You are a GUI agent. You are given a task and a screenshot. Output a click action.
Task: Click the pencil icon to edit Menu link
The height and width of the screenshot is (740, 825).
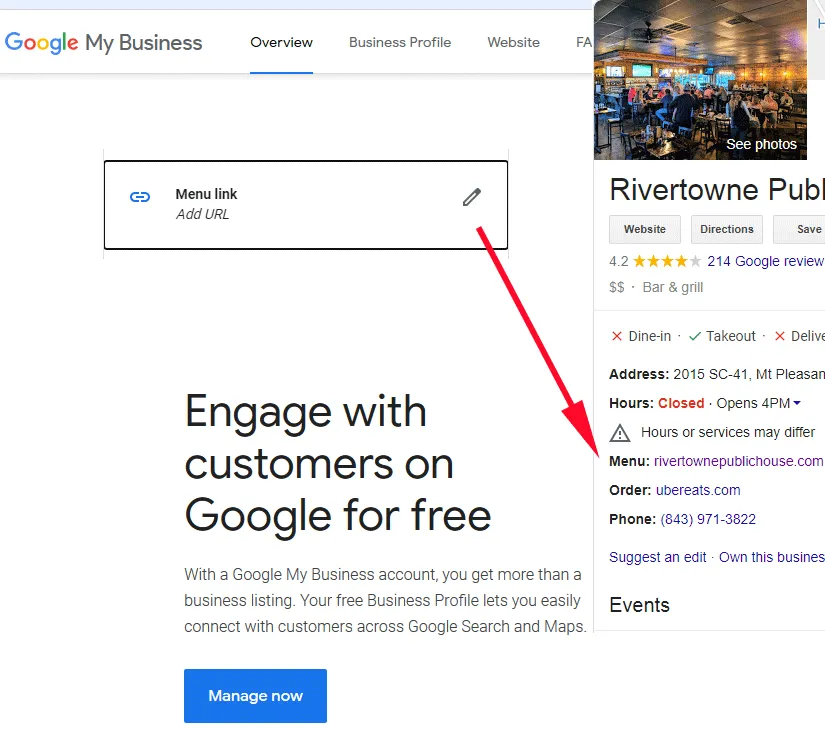click(471, 197)
